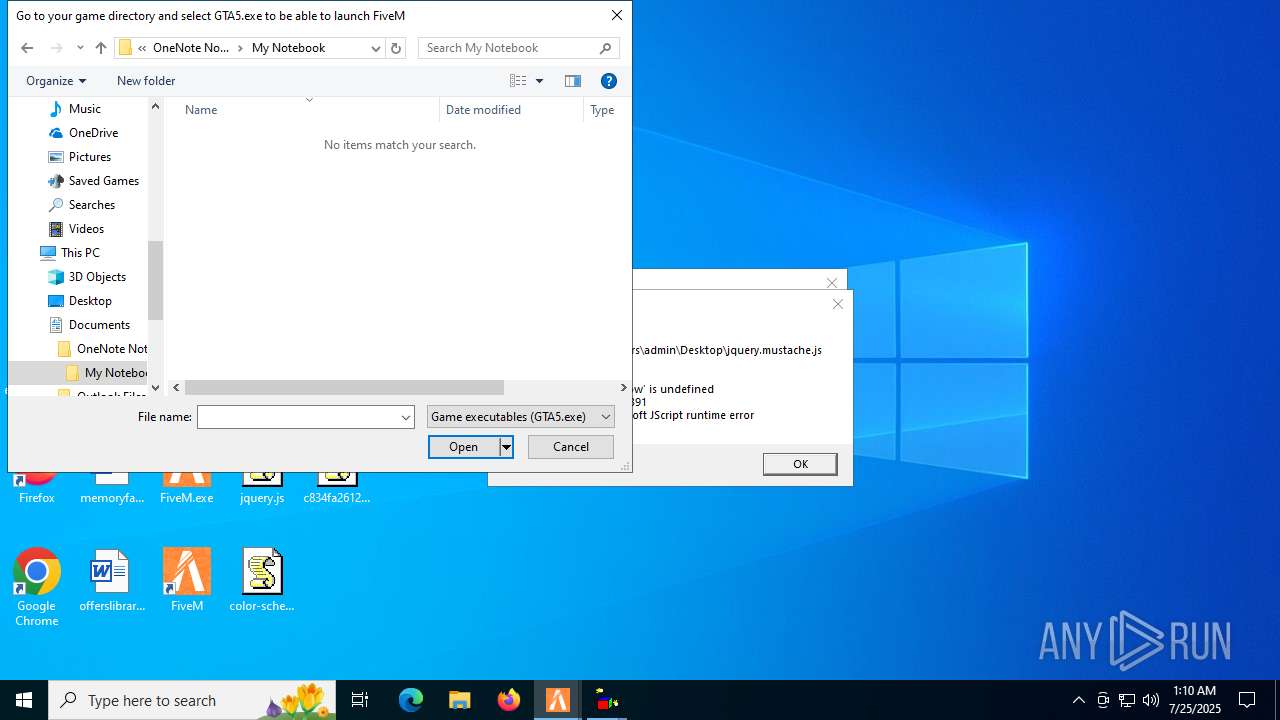Open network status tray icon
Image resolution: width=1280 pixels, height=720 pixels.
tap(1127, 700)
